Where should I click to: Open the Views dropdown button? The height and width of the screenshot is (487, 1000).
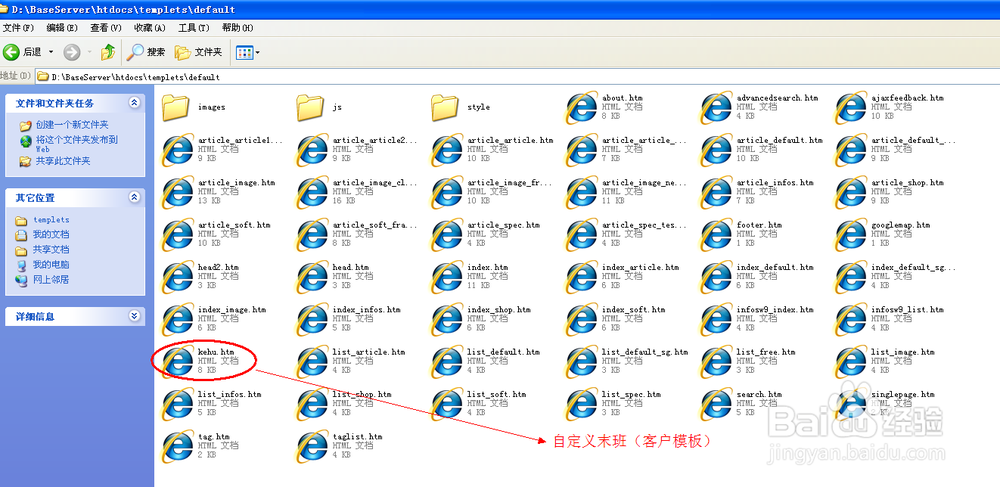tap(247, 52)
